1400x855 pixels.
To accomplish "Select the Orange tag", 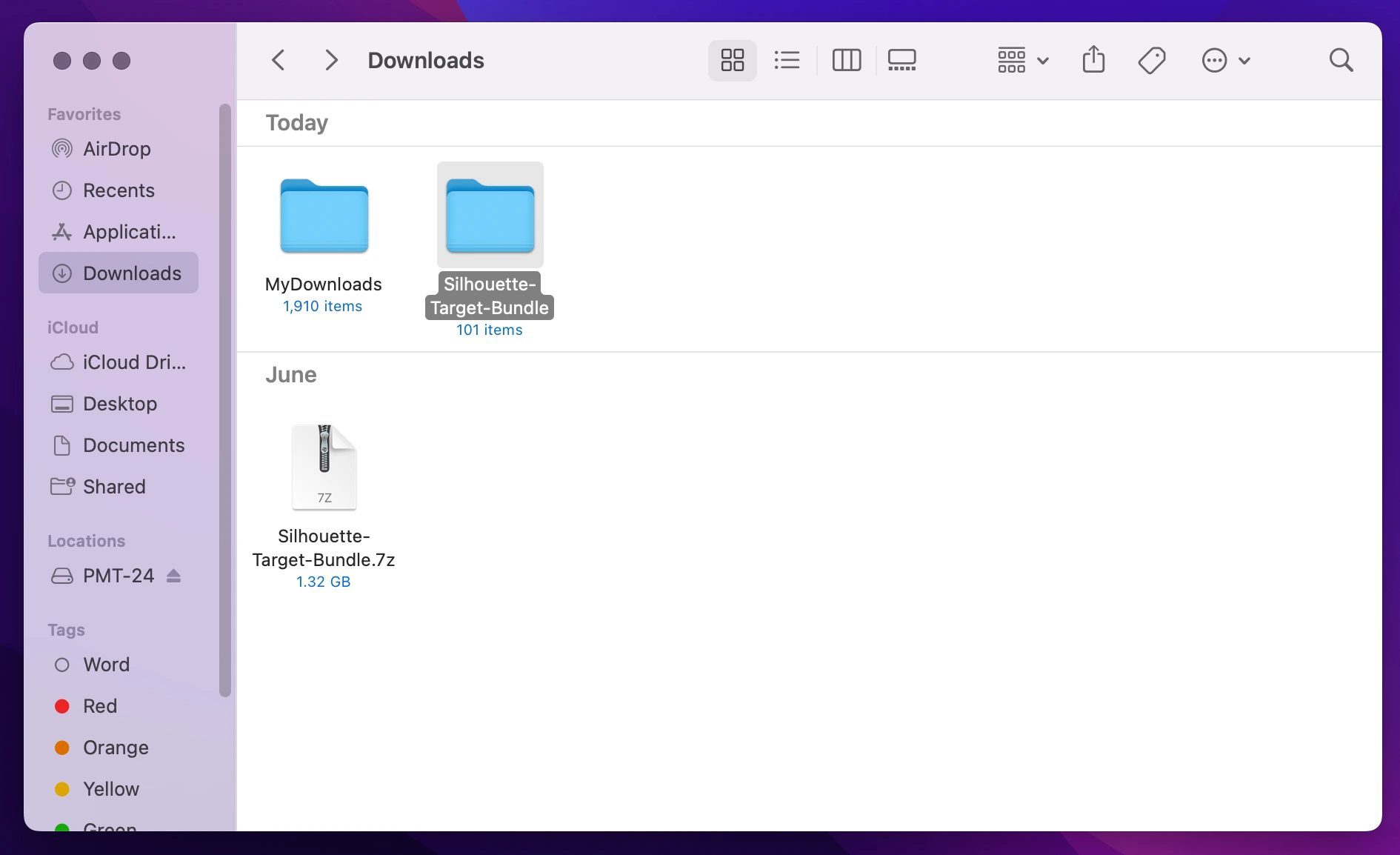I will click(119, 748).
